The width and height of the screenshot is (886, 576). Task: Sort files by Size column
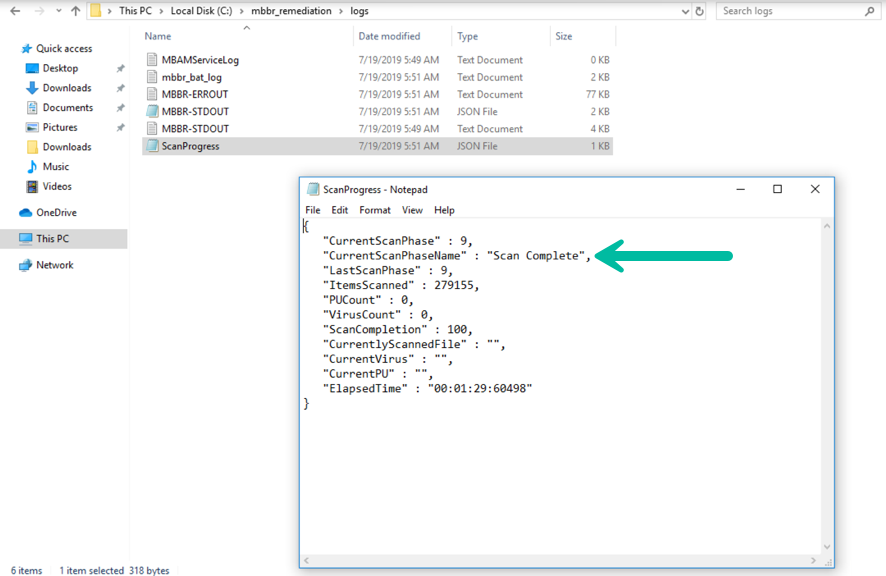tap(563, 36)
